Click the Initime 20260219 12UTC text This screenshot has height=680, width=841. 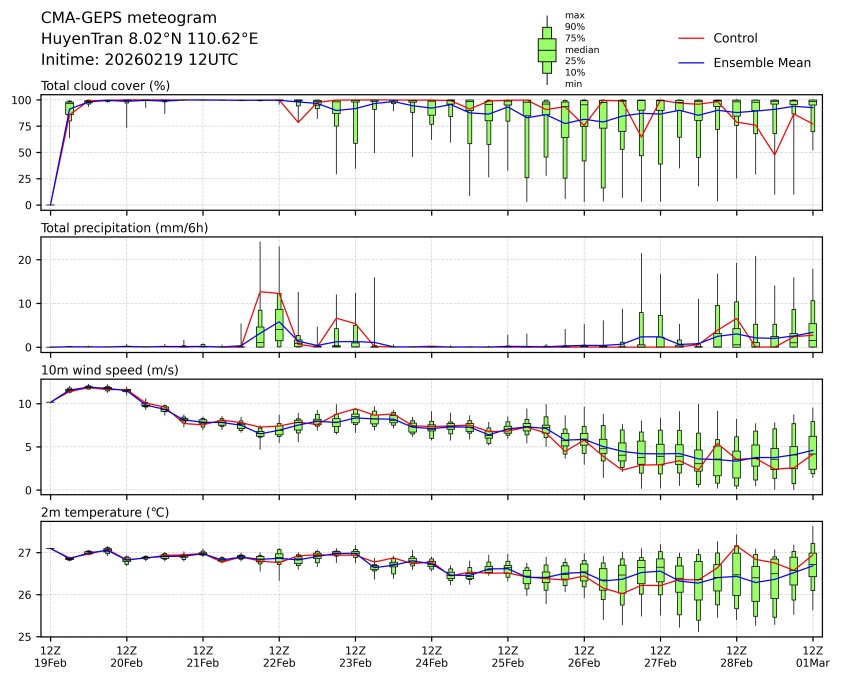139,59
